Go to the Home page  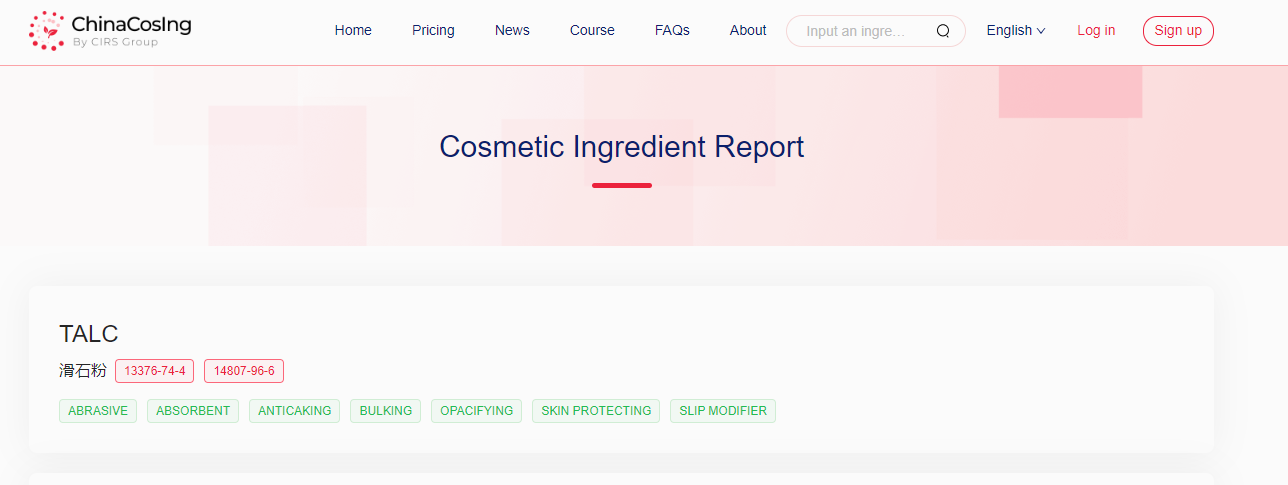pyautogui.click(x=353, y=31)
